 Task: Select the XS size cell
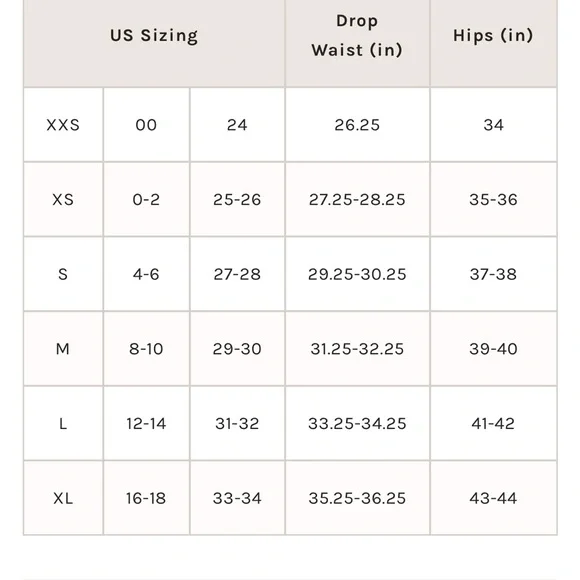[63, 200]
